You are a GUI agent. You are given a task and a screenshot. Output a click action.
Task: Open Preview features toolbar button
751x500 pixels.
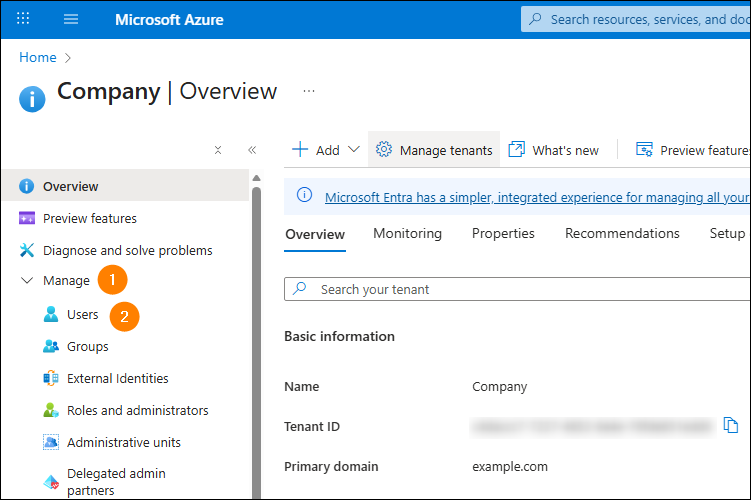click(693, 150)
